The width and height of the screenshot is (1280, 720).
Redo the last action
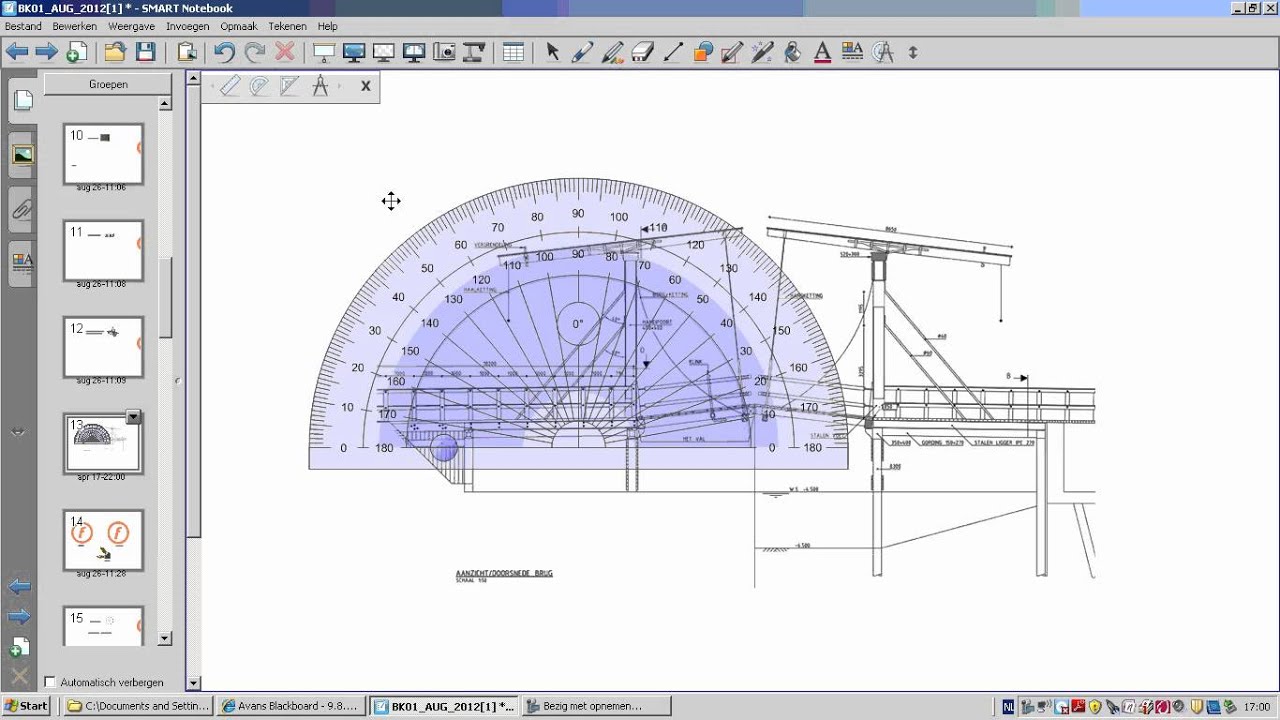[255, 52]
